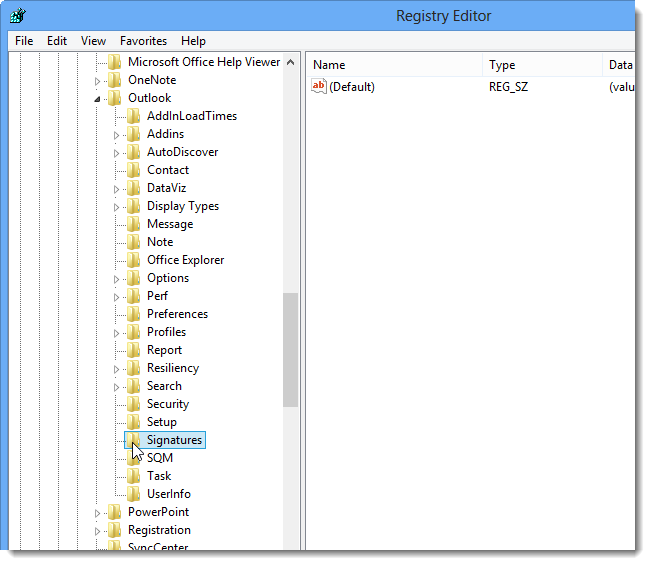The height and width of the screenshot is (565, 650).
Task: Sort values by Type column header
Action: click(543, 65)
